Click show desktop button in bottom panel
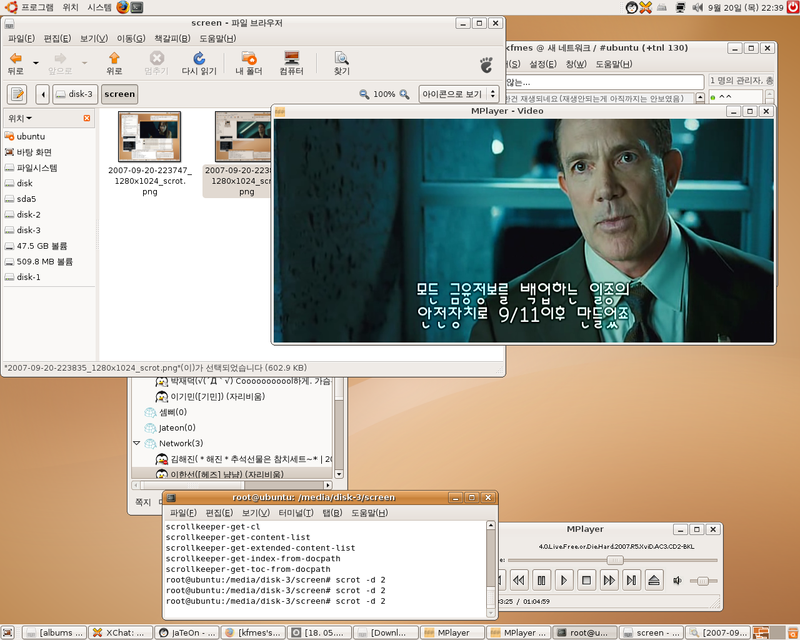 coord(8,633)
